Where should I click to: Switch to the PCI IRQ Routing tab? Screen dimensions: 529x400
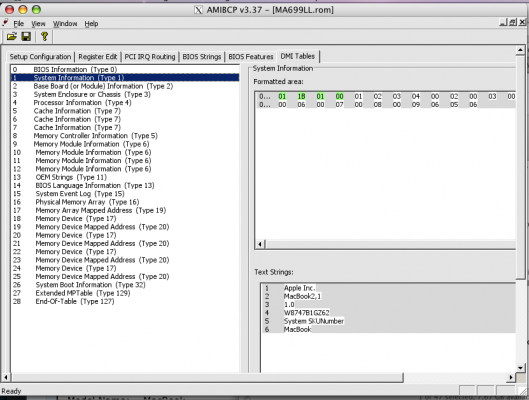pyautogui.click(x=150, y=57)
